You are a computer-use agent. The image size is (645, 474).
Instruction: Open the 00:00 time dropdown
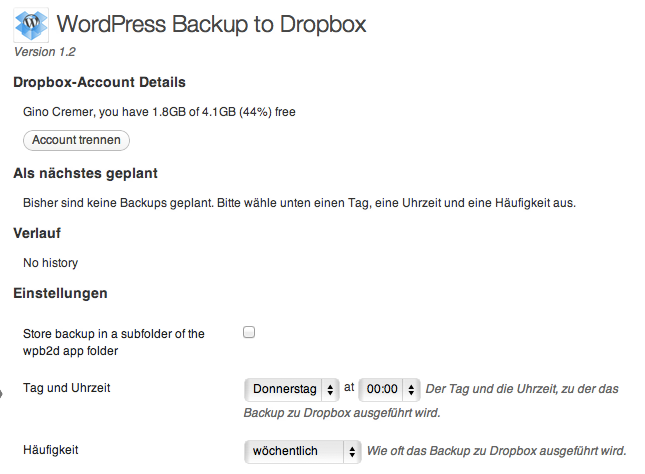coord(389,389)
